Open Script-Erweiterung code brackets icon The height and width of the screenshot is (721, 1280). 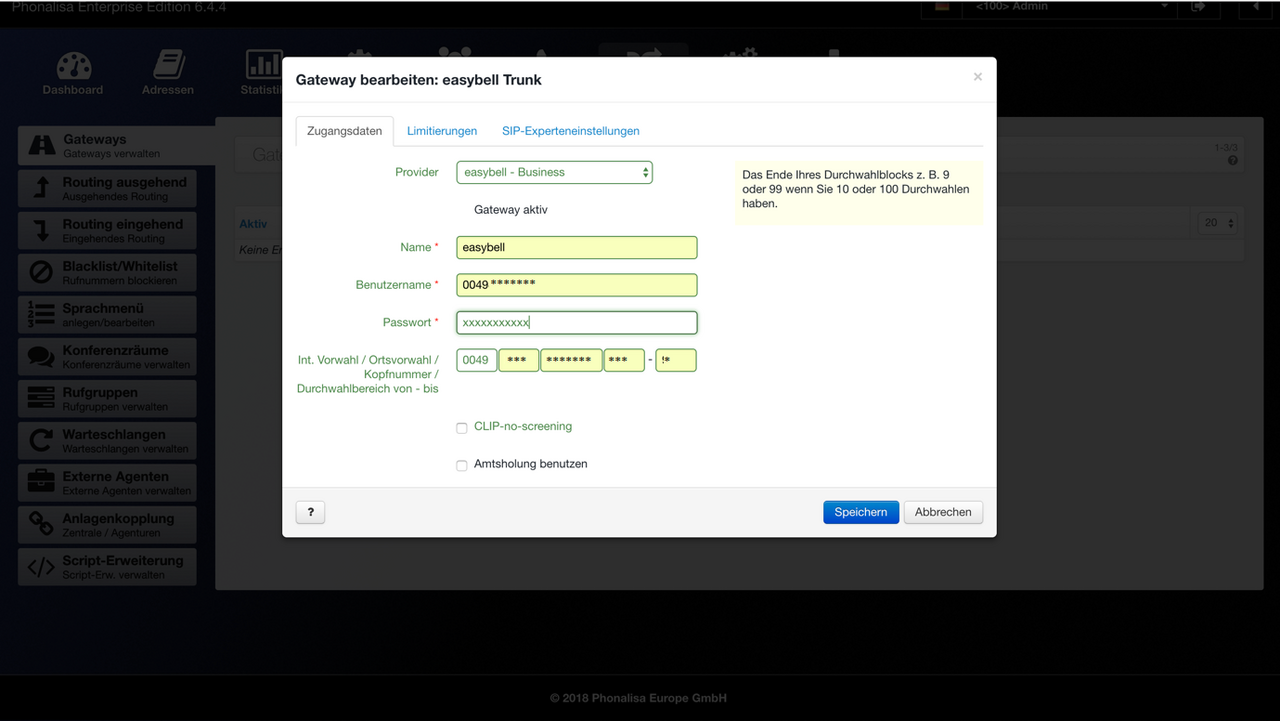tap(41, 567)
